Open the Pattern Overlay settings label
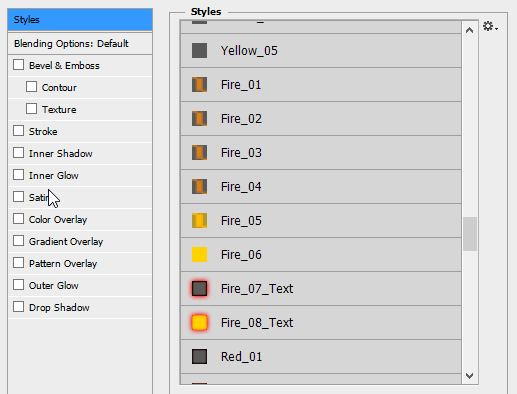The width and height of the screenshot is (517, 394). click(x=63, y=264)
